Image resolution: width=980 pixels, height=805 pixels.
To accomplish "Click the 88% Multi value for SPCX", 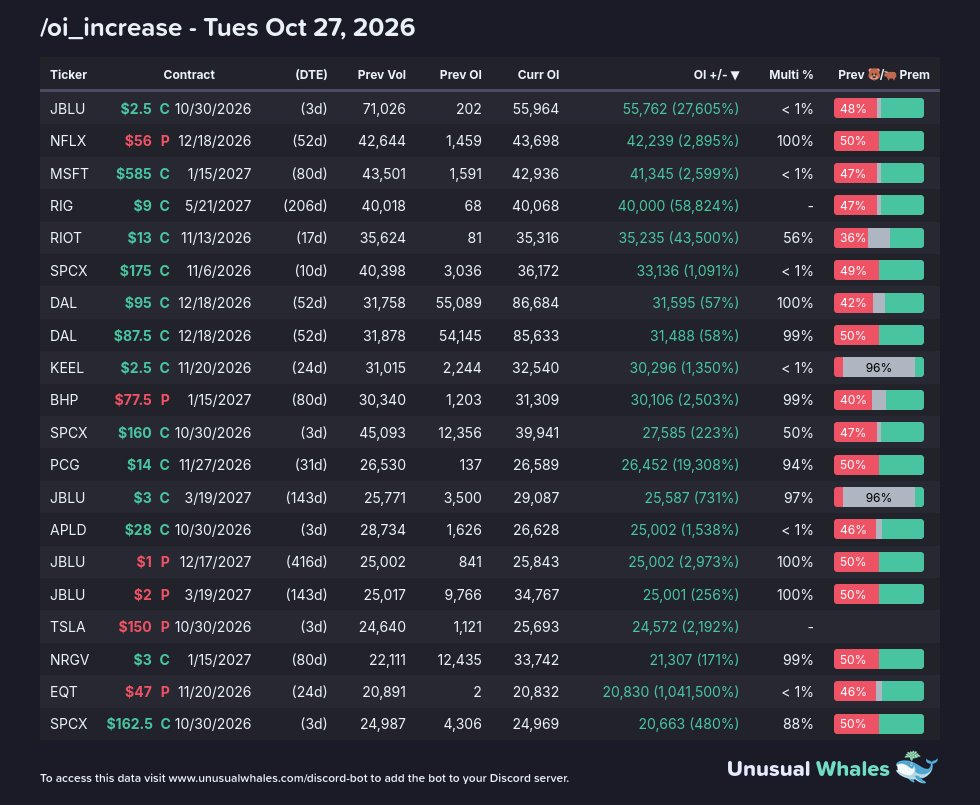I will click(x=798, y=724).
